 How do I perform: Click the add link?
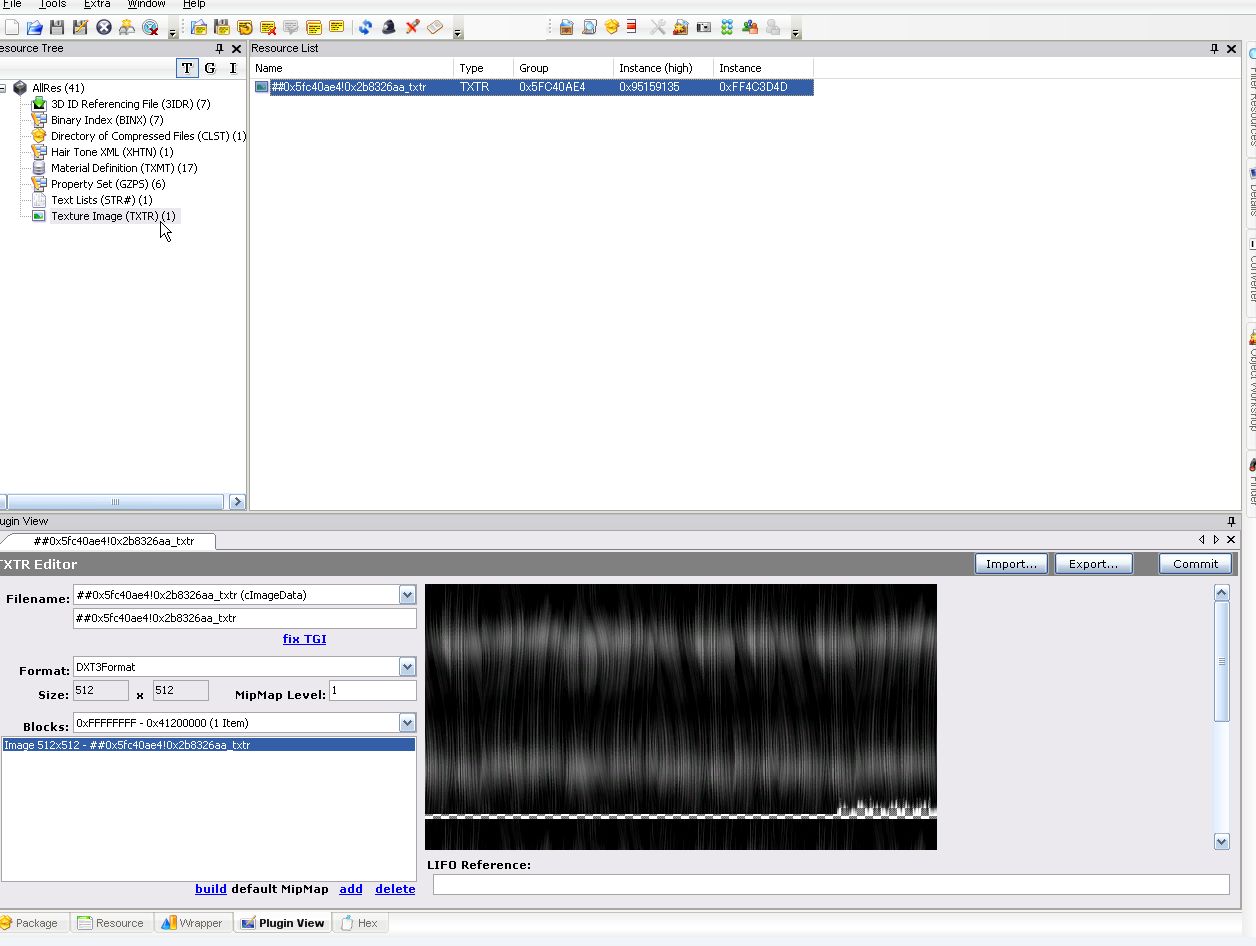(x=350, y=889)
